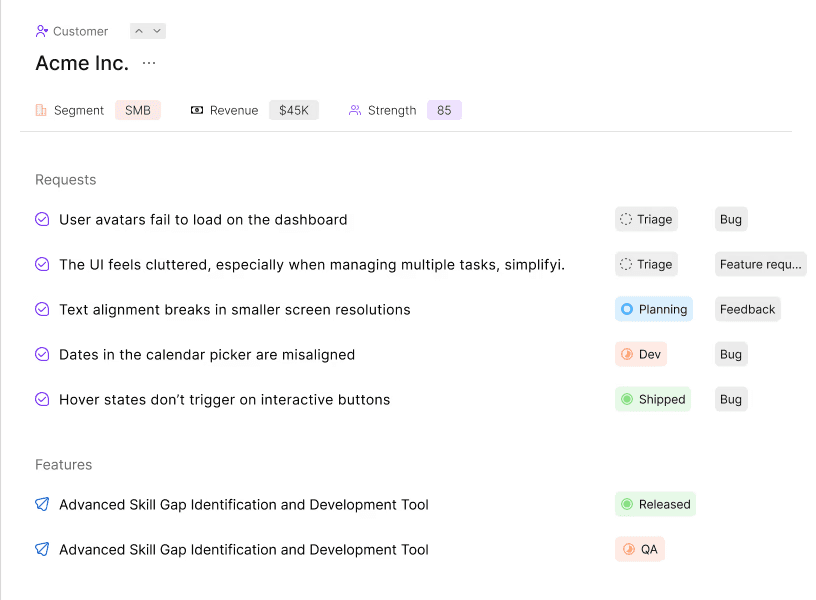This screenshot has height=600, width=816.
Task: Click the Feedback tag
Action: coord(747,310)
